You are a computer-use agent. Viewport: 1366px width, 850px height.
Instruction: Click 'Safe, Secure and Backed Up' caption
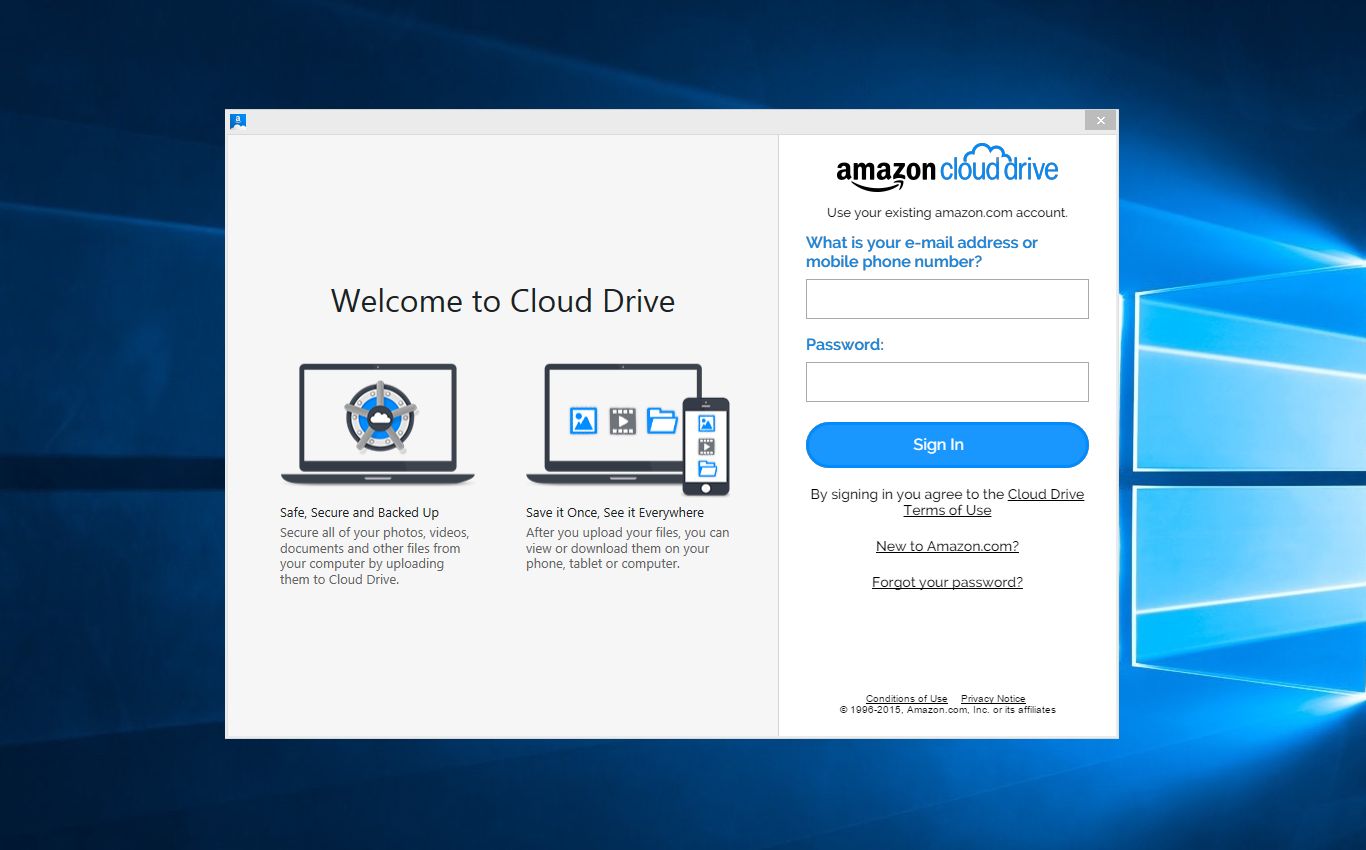pyautogui.click(x=359, y=513)
